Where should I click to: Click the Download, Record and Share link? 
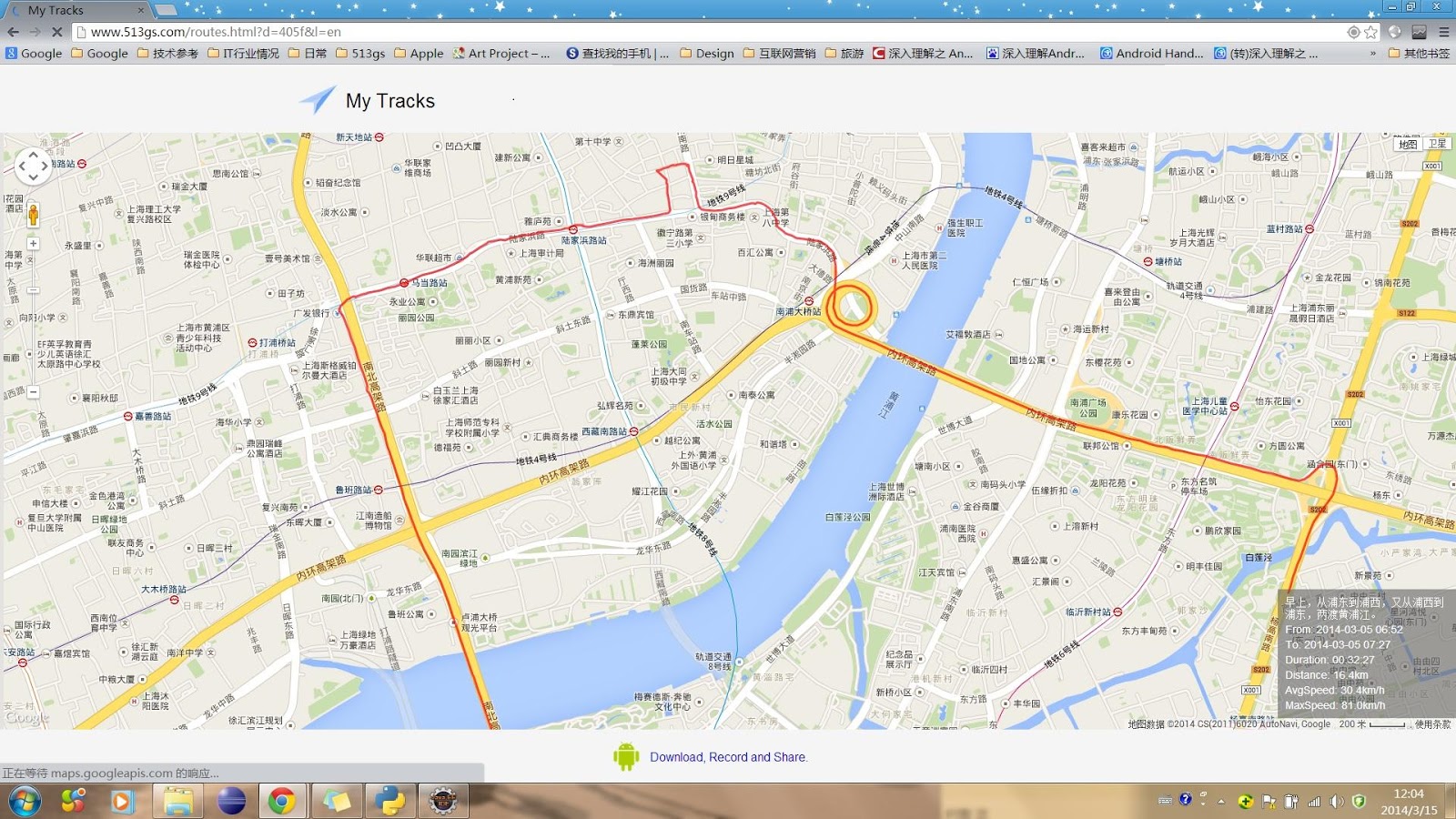(x=728, y=756)
